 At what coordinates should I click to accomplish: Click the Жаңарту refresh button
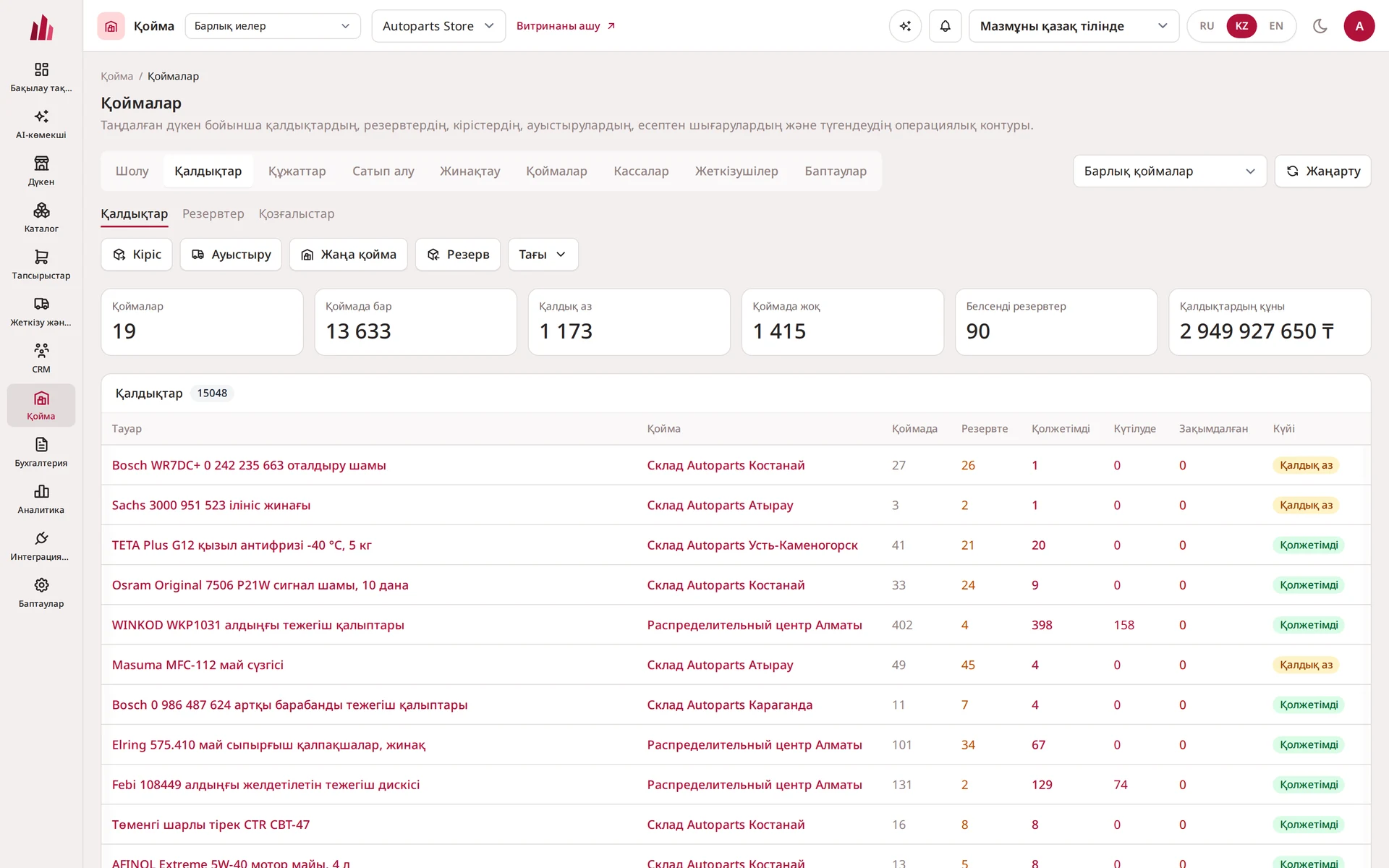(1322, 171)
